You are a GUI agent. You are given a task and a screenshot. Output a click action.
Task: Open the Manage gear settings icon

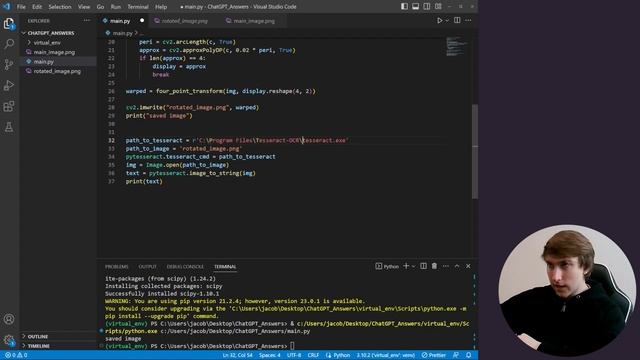(x=9, y=340)
